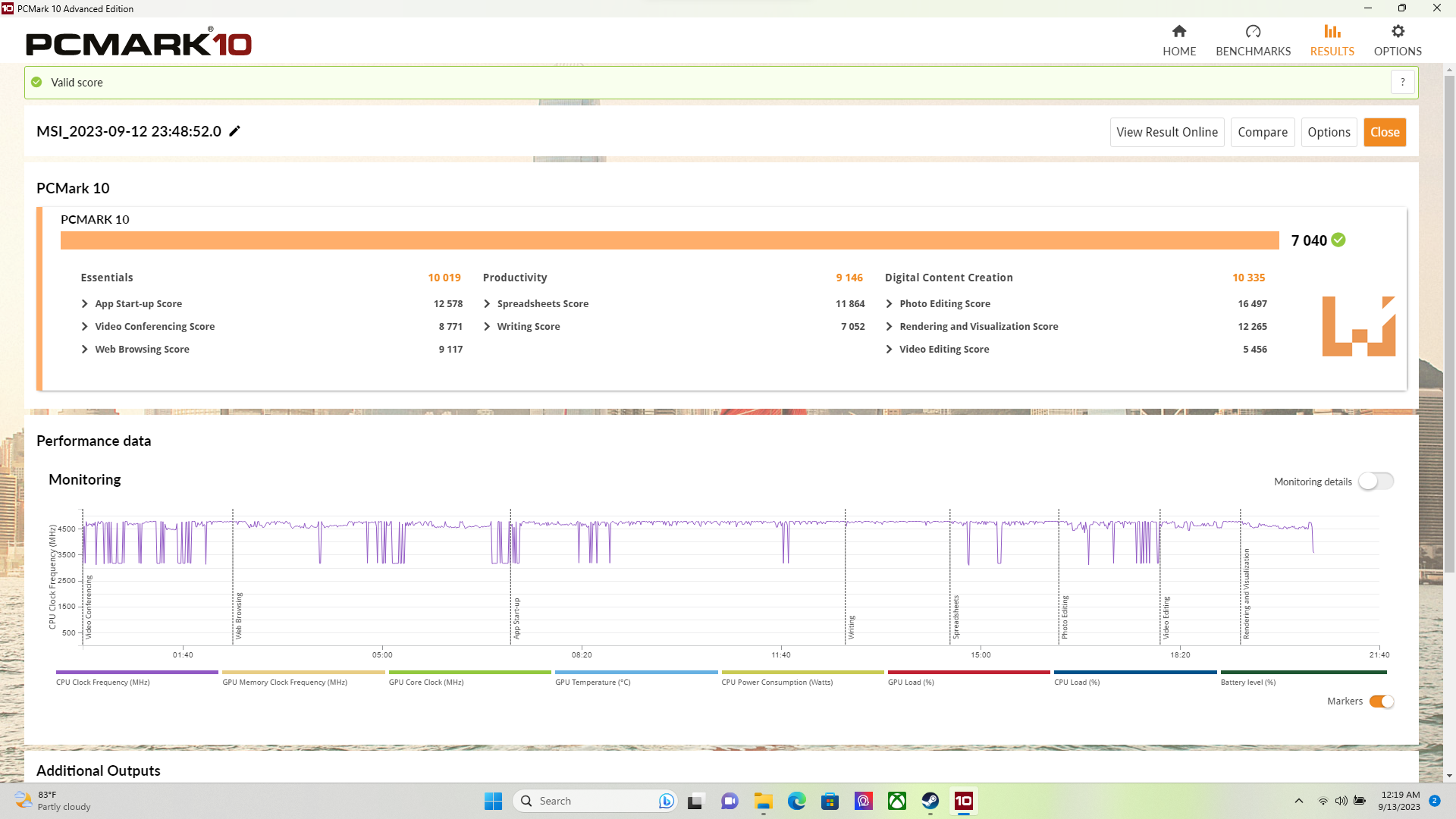Viewport: 1456px width, 819px height.
Task: Switch to the Results tab
Action: [x=1332, y=40]
